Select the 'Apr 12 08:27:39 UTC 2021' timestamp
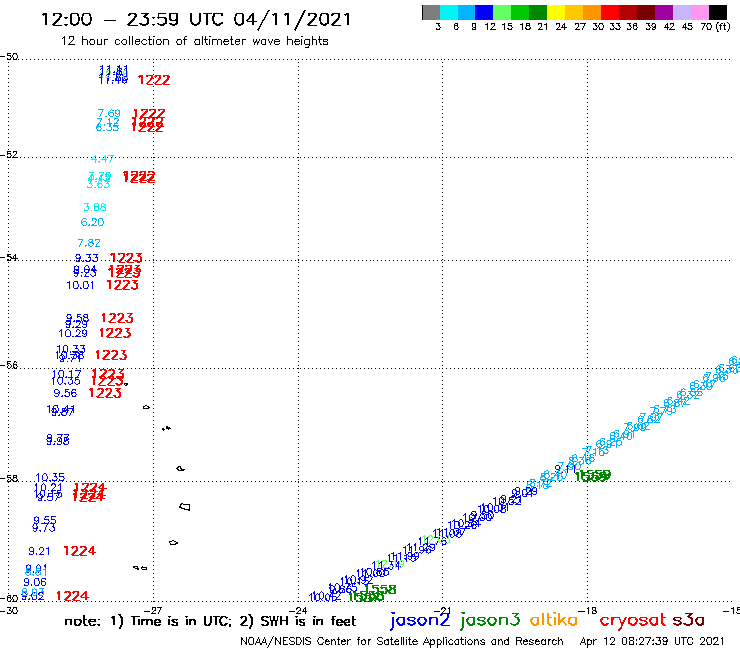Viewport: 740px width, 650px height. point(652,641)
